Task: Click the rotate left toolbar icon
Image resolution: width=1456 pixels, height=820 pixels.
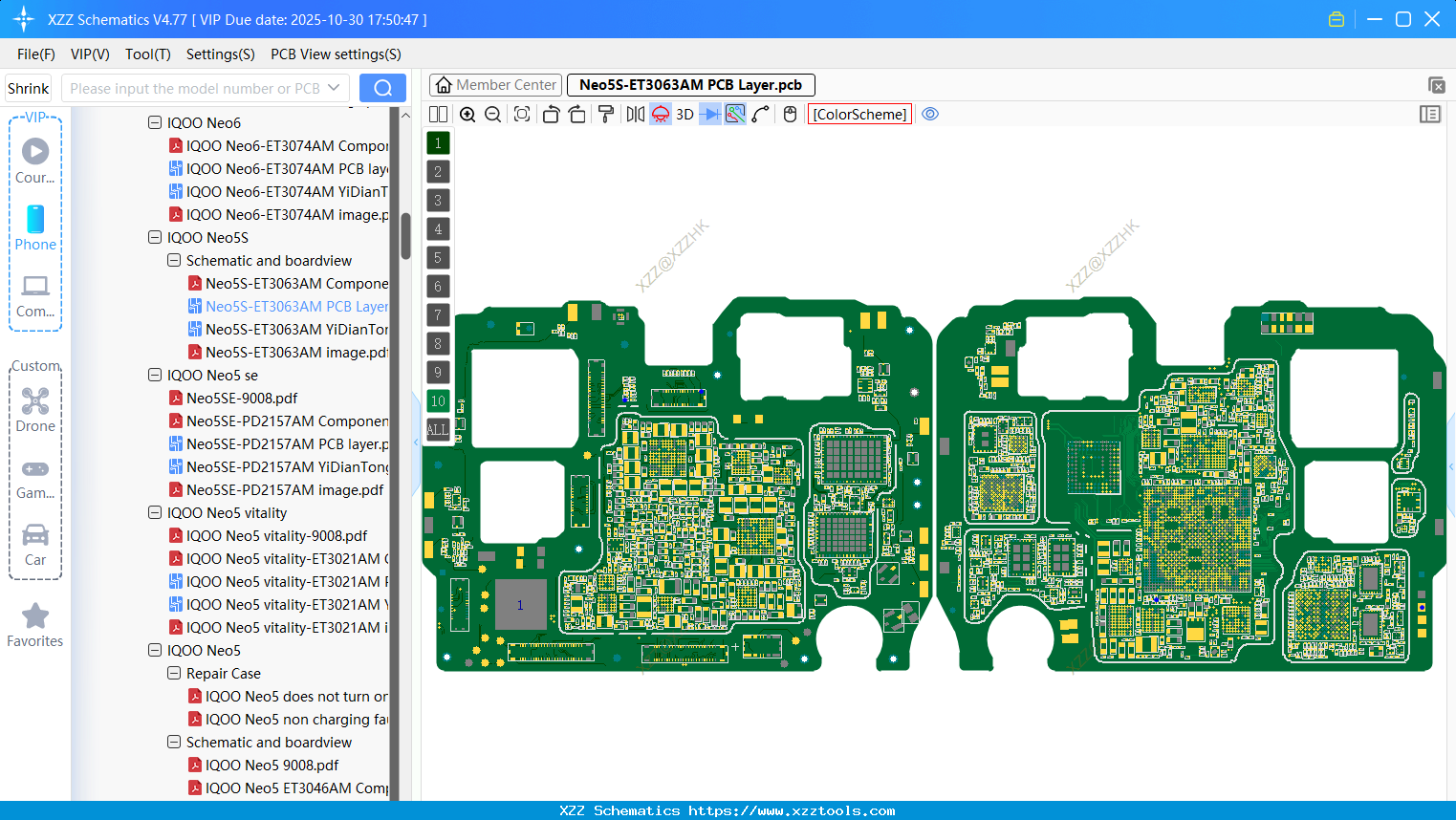Action: 551,114
